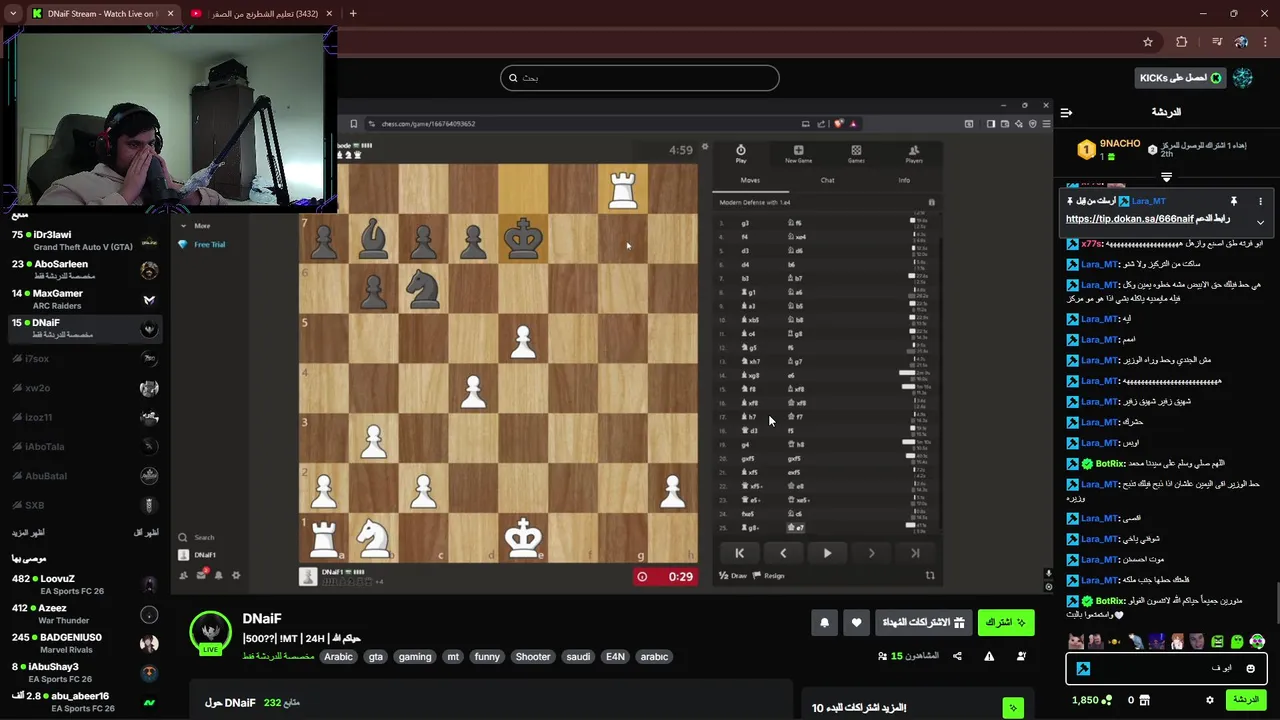The image size is (1280, 720).
Task: Send chat with green الدردشة button
Action: (1246, 700)
